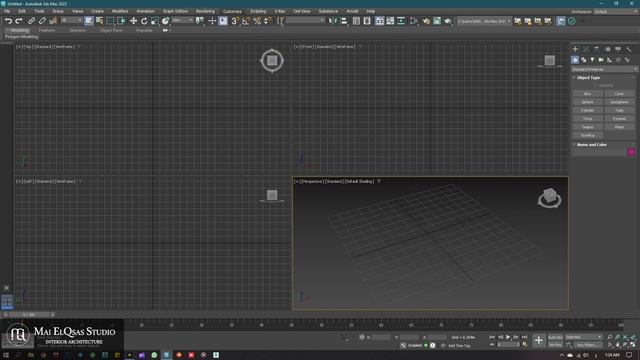The width and height of the screenshot is (640, 360).
Task: Open the Select by Name list icon
Action: point(99,21)
